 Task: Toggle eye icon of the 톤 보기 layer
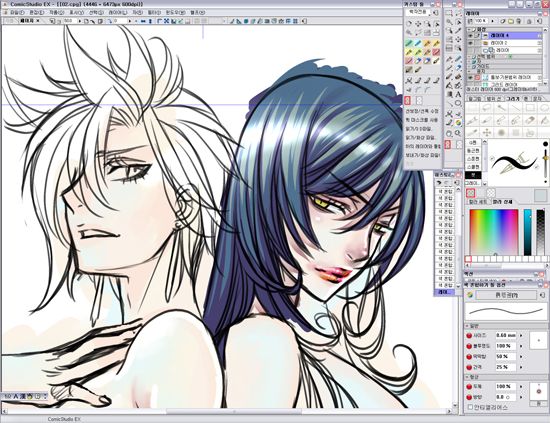(470, 78)
